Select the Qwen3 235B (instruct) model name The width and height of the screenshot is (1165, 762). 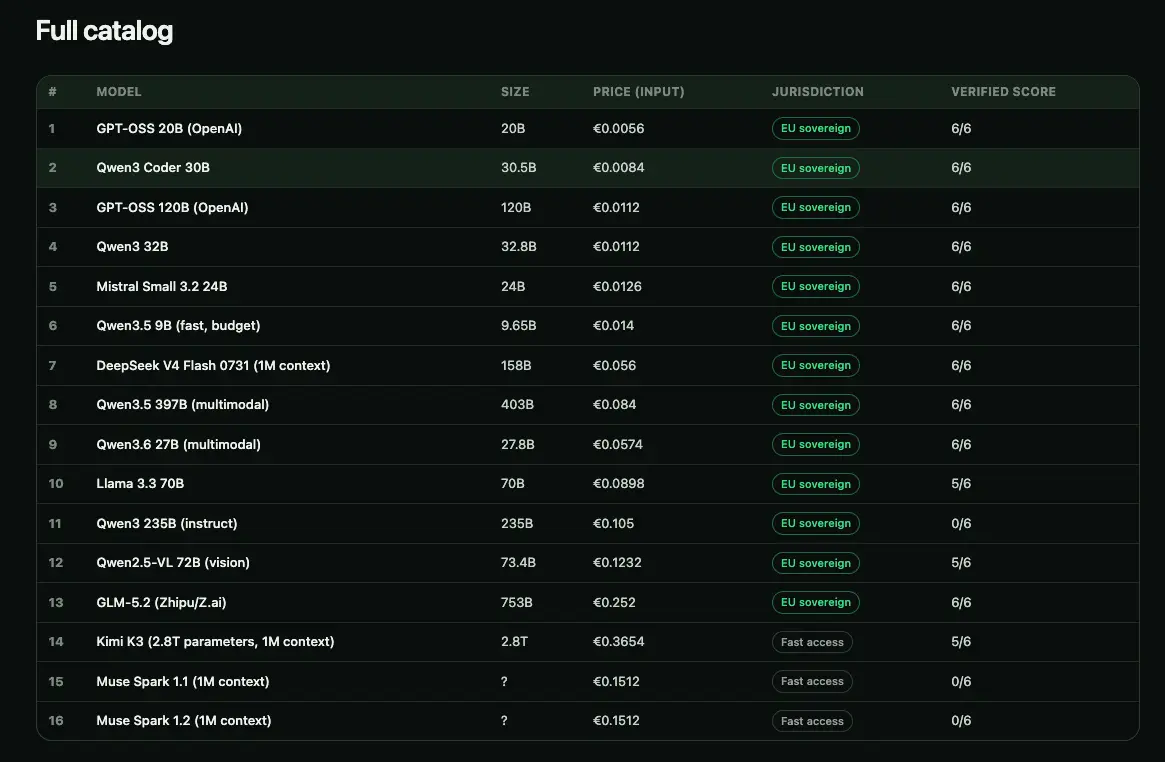166,524
